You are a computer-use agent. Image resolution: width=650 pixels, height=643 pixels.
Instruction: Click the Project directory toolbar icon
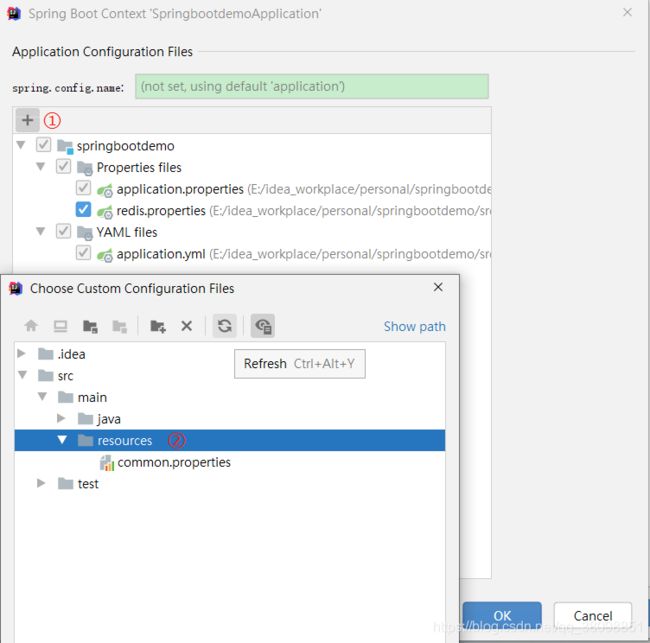(90, 326)
